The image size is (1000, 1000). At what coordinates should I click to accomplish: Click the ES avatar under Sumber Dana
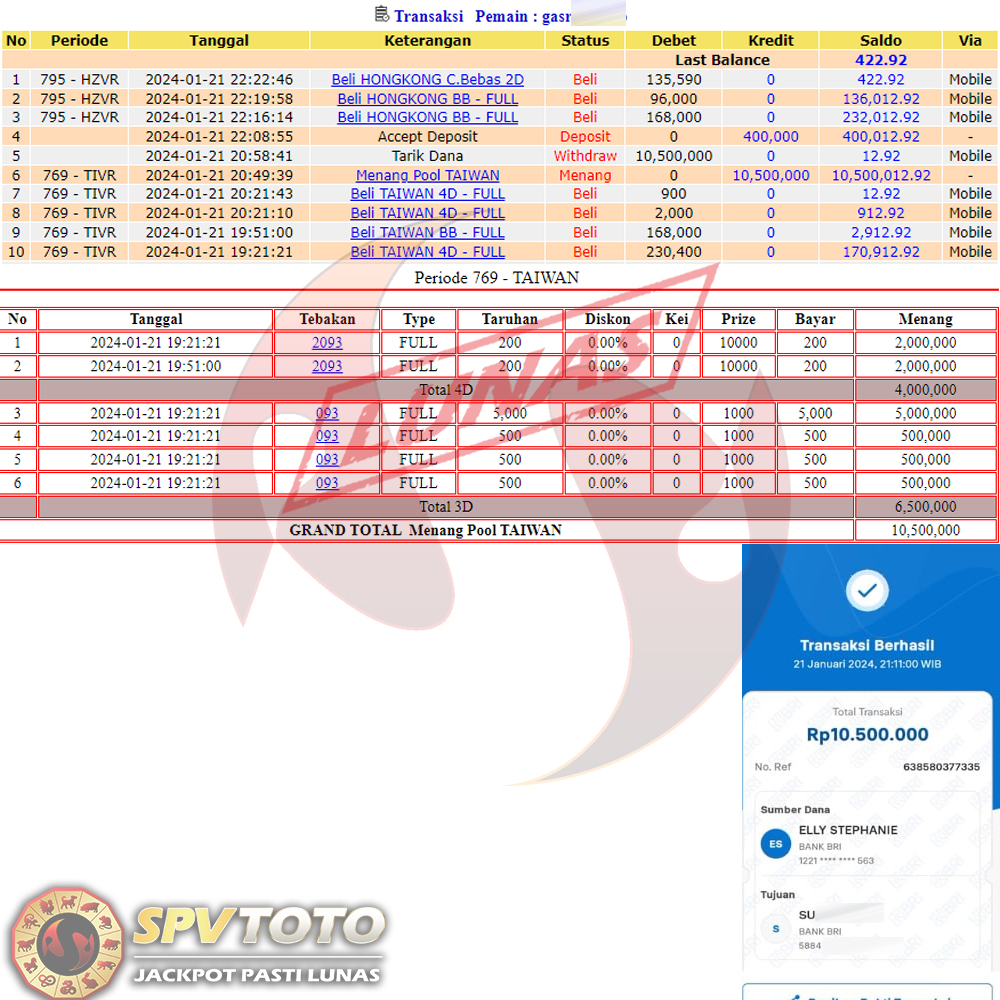775,844
